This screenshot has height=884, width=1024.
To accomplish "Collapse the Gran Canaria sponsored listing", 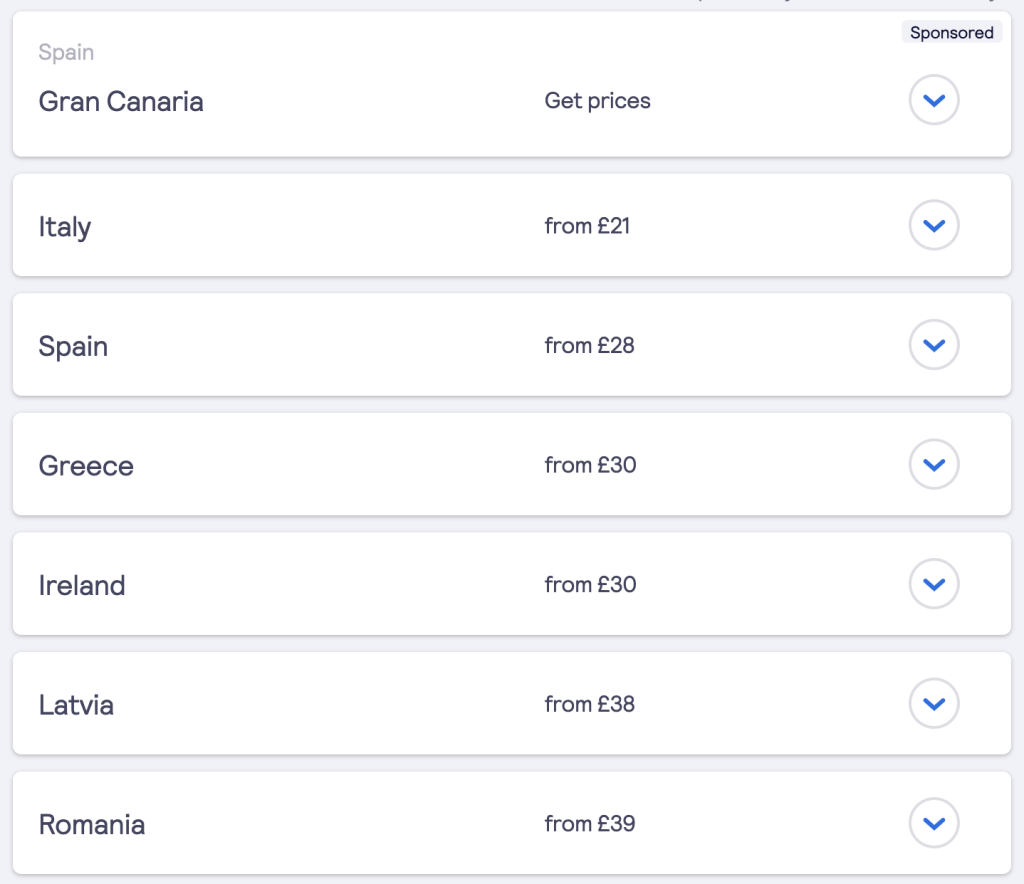I will click(933, 100).
